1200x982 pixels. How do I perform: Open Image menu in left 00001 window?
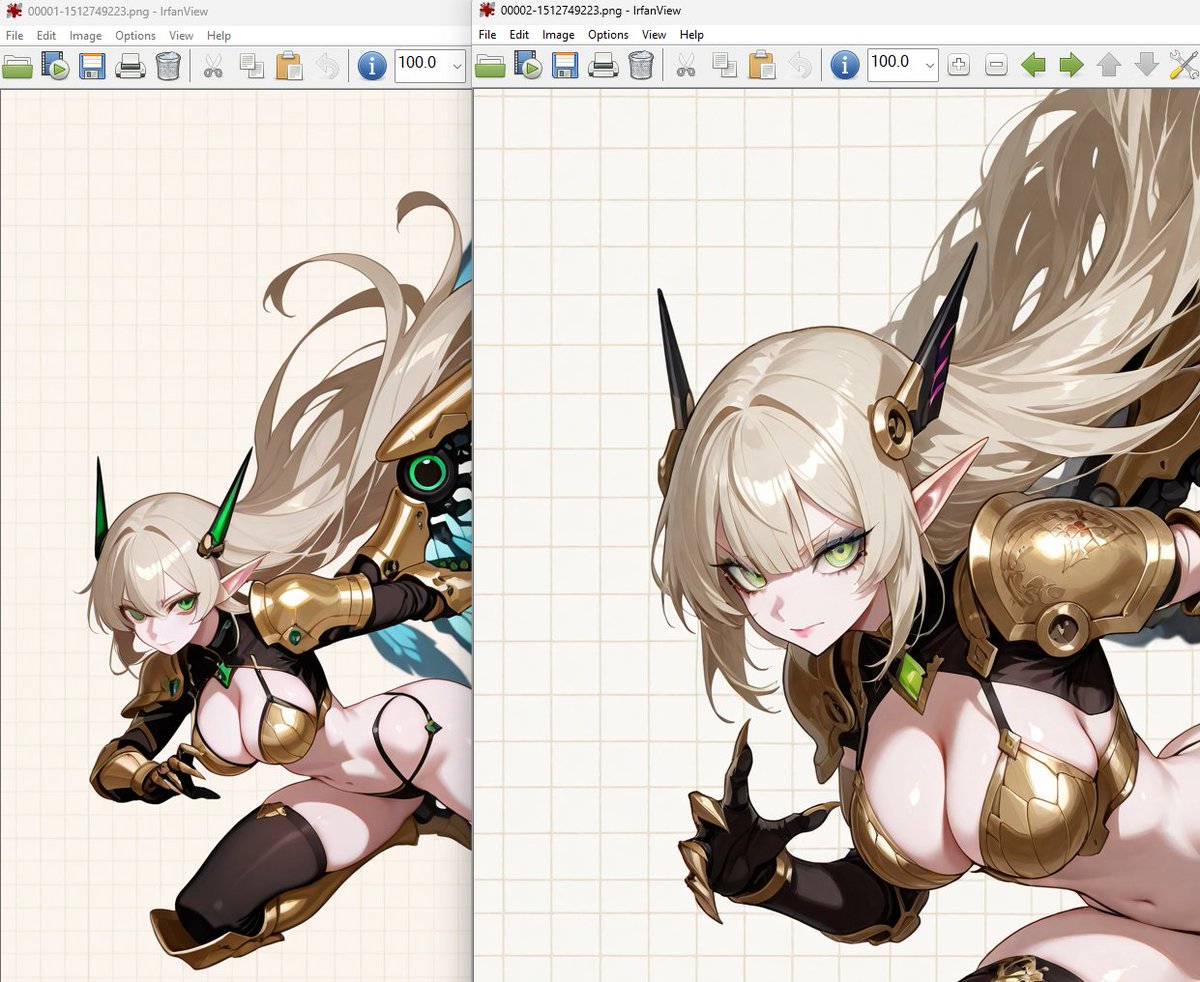85,36
